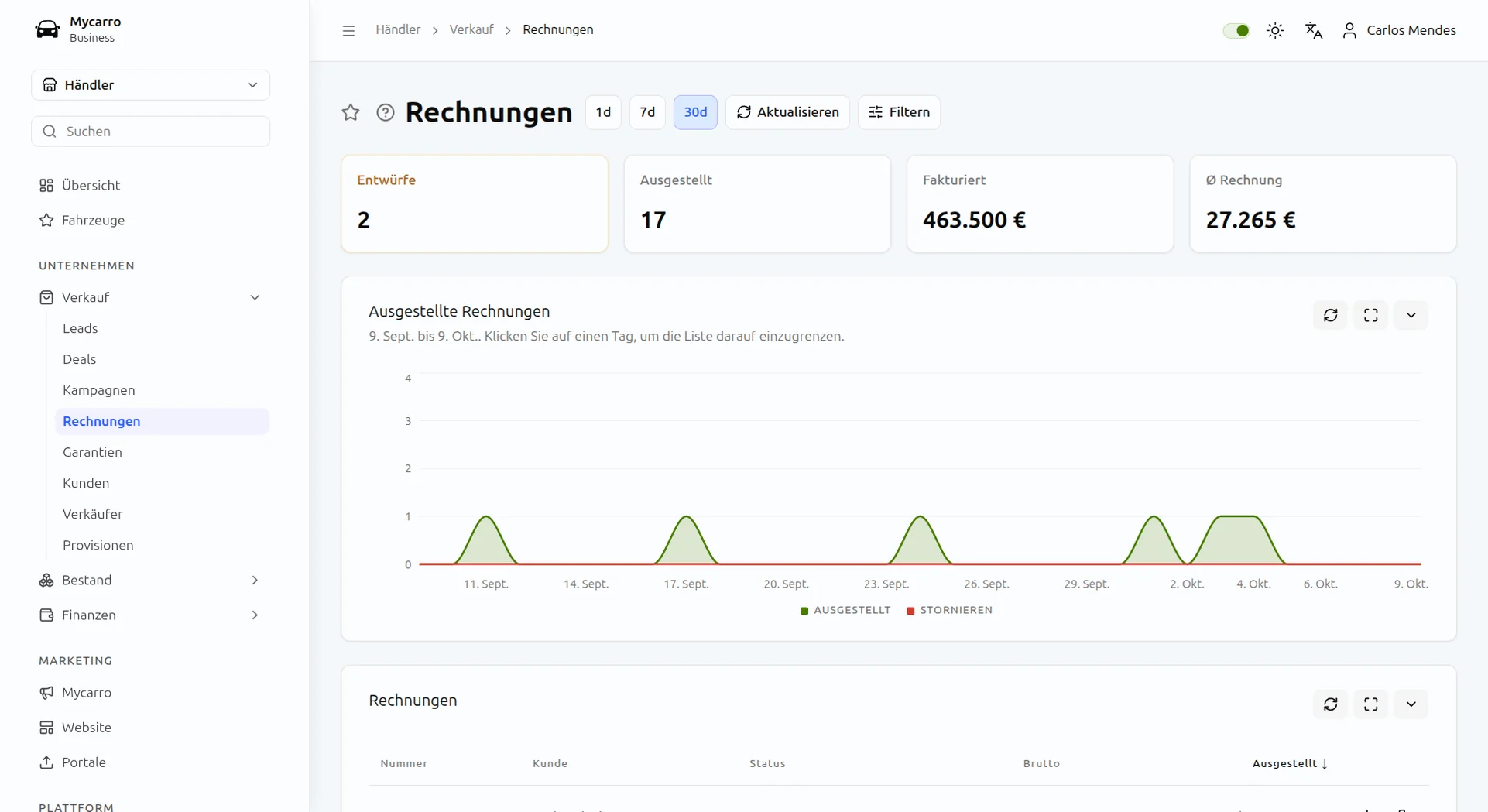
Task: Click the Aktualisieren button
Action: [x=787, y=112]
